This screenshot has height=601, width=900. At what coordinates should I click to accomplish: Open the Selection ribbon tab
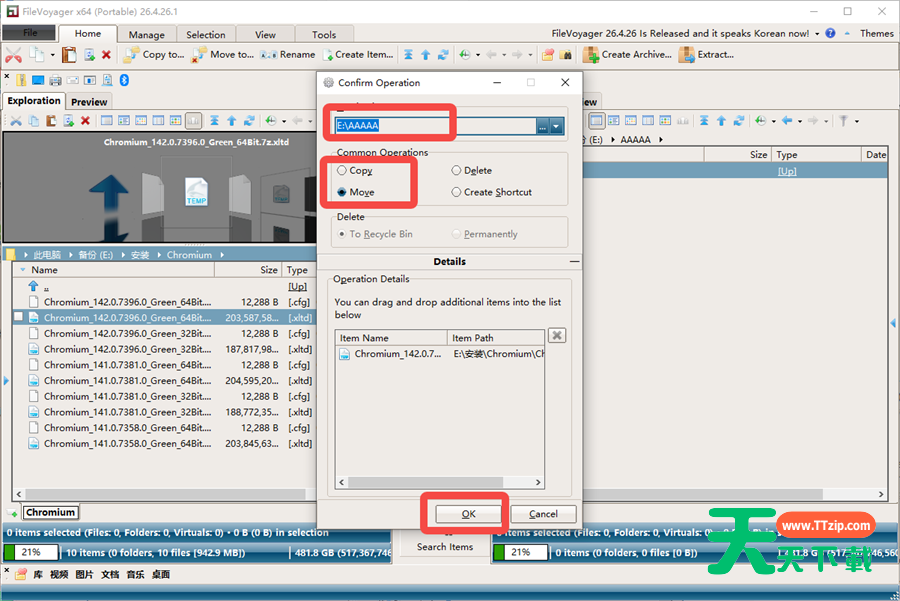click(205, 34)
